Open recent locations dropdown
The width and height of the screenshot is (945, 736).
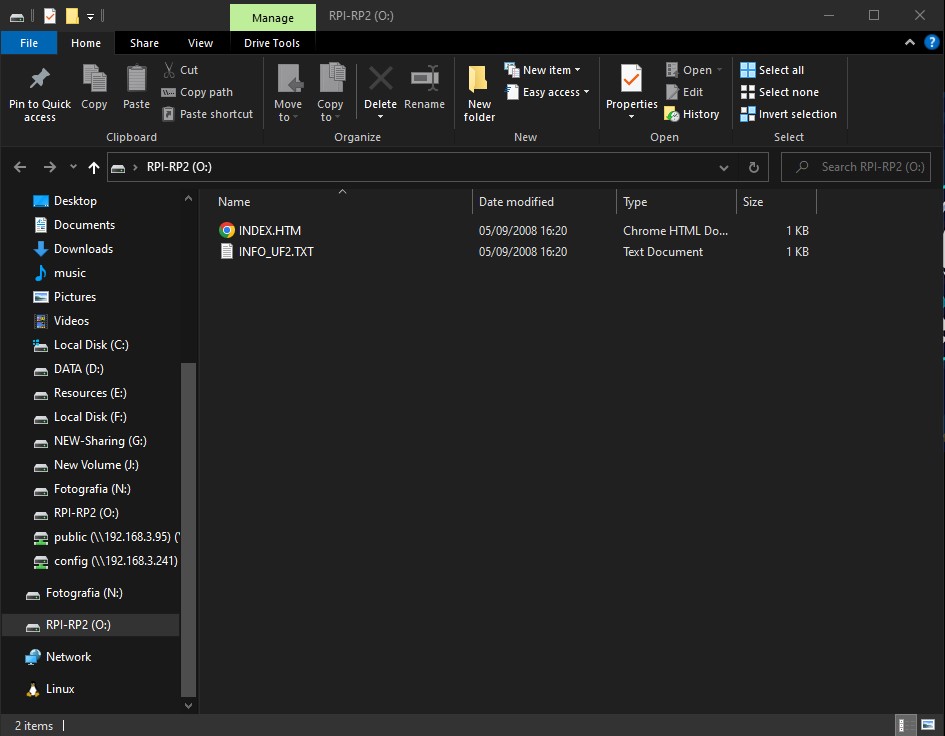(73, 167)
